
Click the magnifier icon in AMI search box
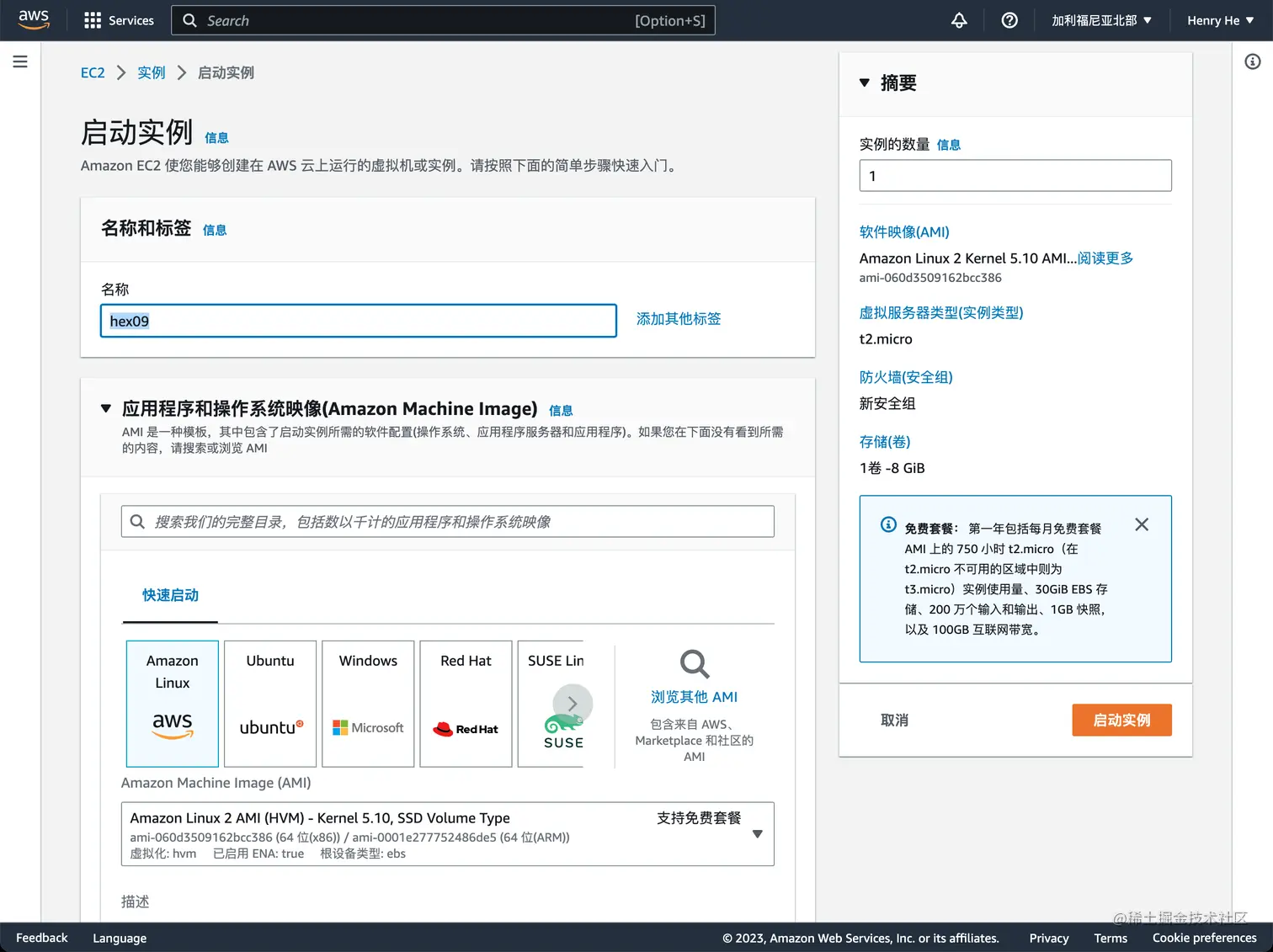point(137,522)
